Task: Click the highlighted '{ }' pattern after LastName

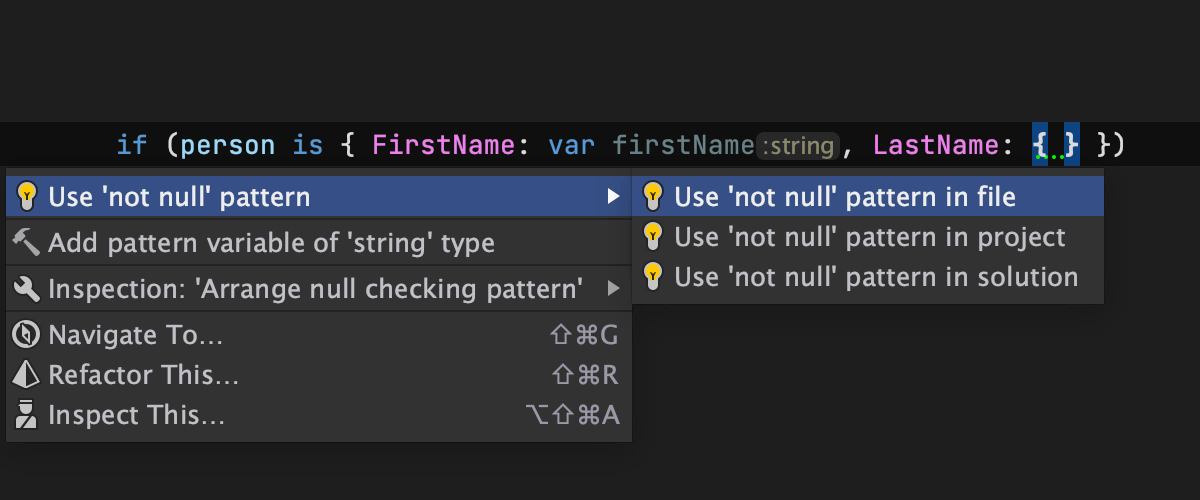Action: point(1055,145)
